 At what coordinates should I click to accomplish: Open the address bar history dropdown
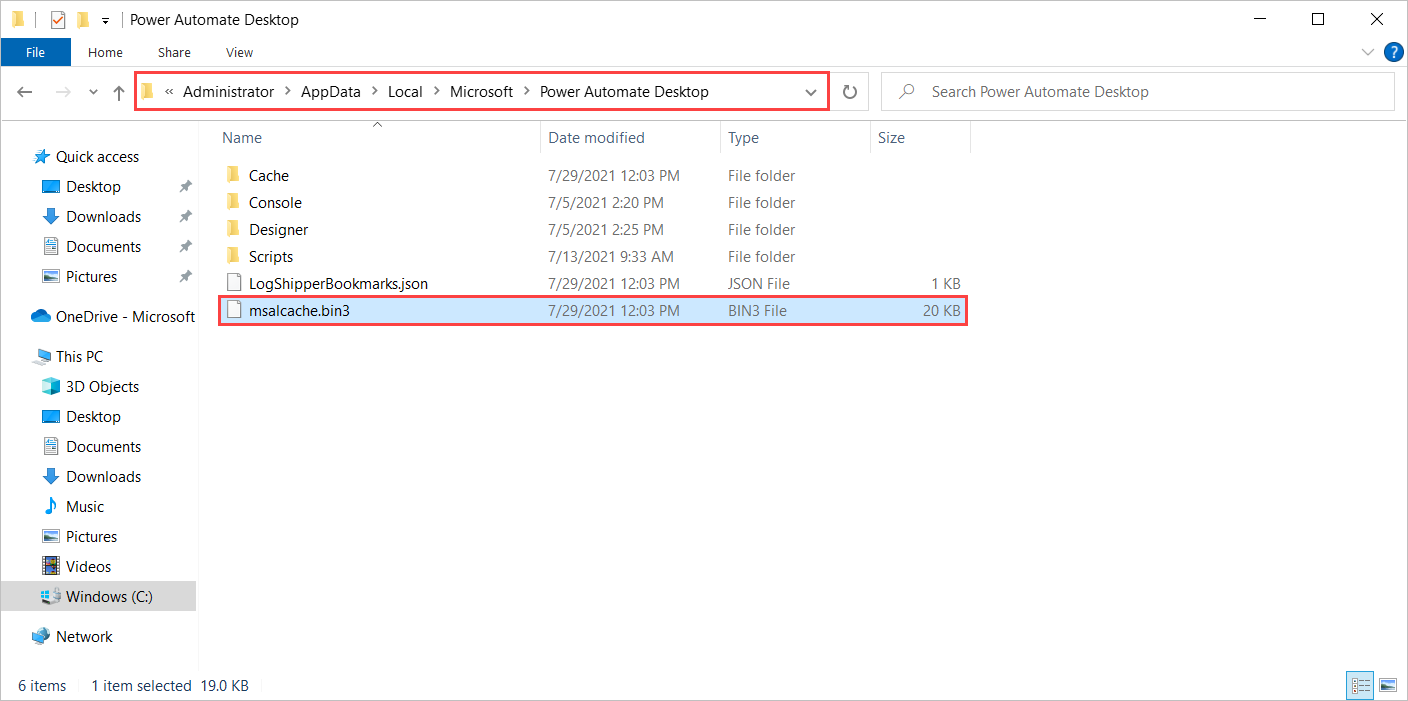click(811, 91)
